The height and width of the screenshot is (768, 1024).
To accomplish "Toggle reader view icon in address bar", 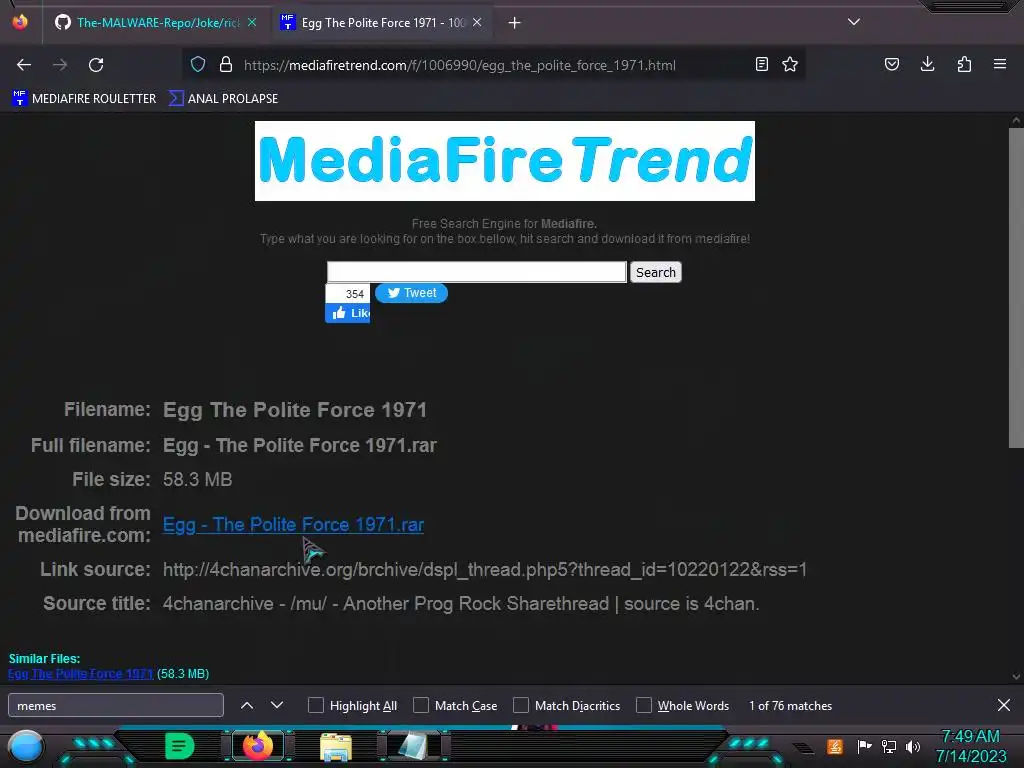I will (761, 64).
